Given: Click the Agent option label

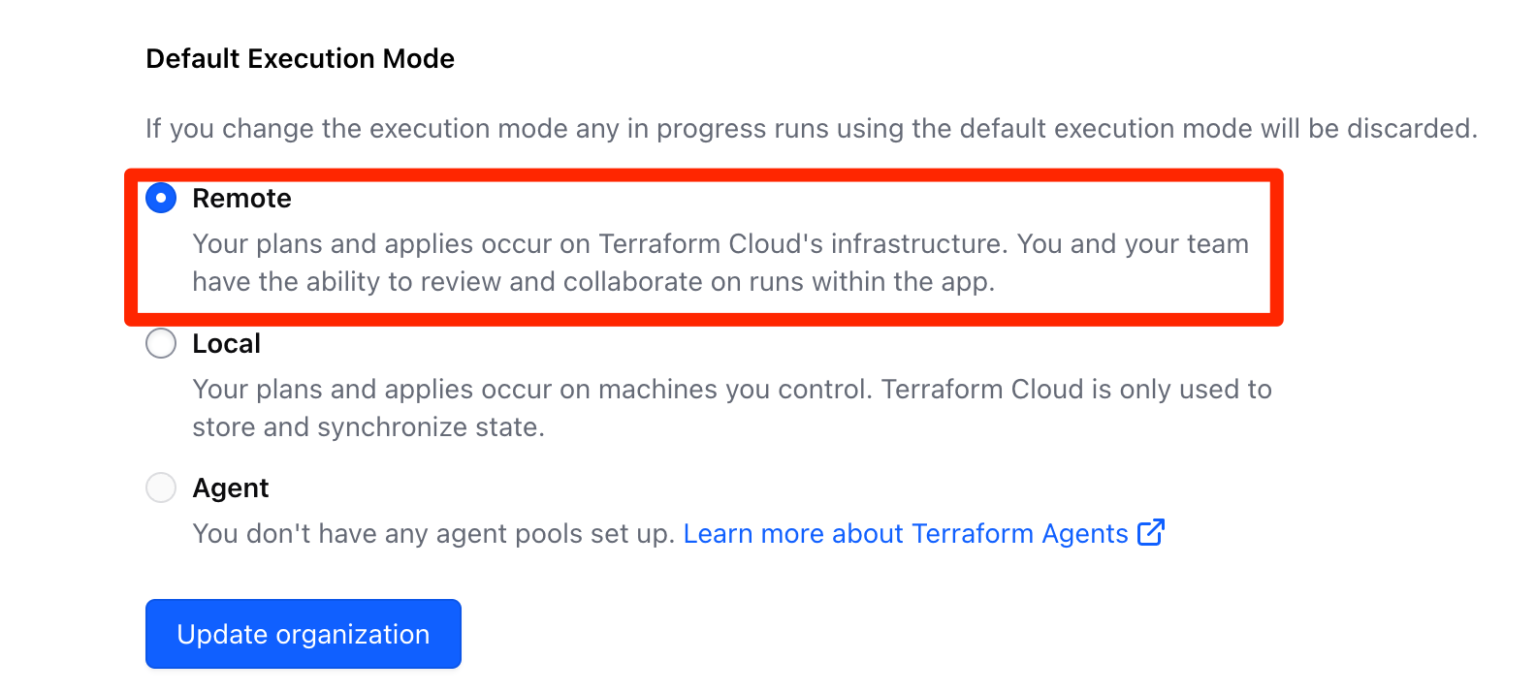Looking at the screenshot, I should (x=229, y=488).
